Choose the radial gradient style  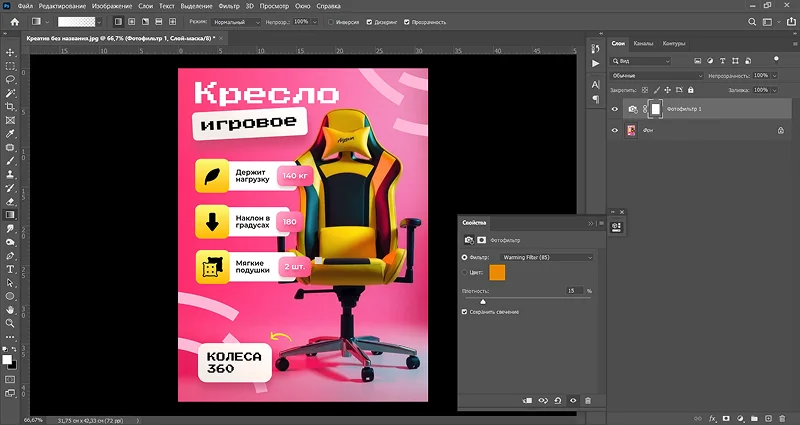point(132,22)
